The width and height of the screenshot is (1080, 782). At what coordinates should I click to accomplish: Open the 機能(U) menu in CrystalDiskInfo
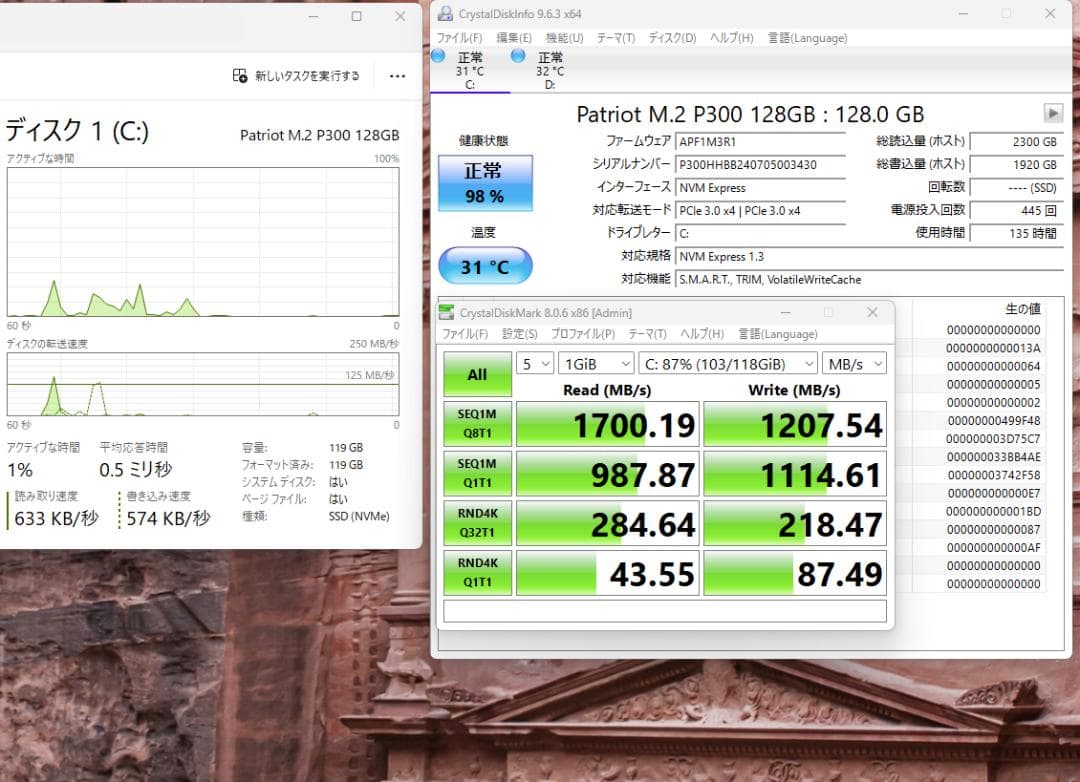coord(563,37)
